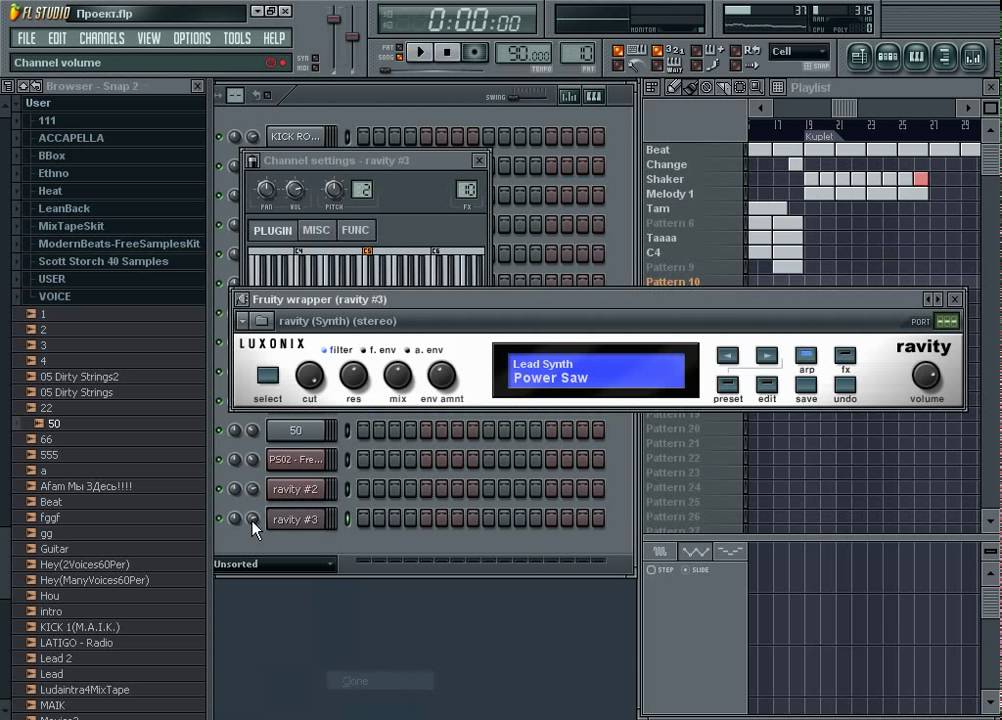Open the Playlist options menu icon
The width and height of the screenshot is (1002, 720).
click(x=651, y=88)
